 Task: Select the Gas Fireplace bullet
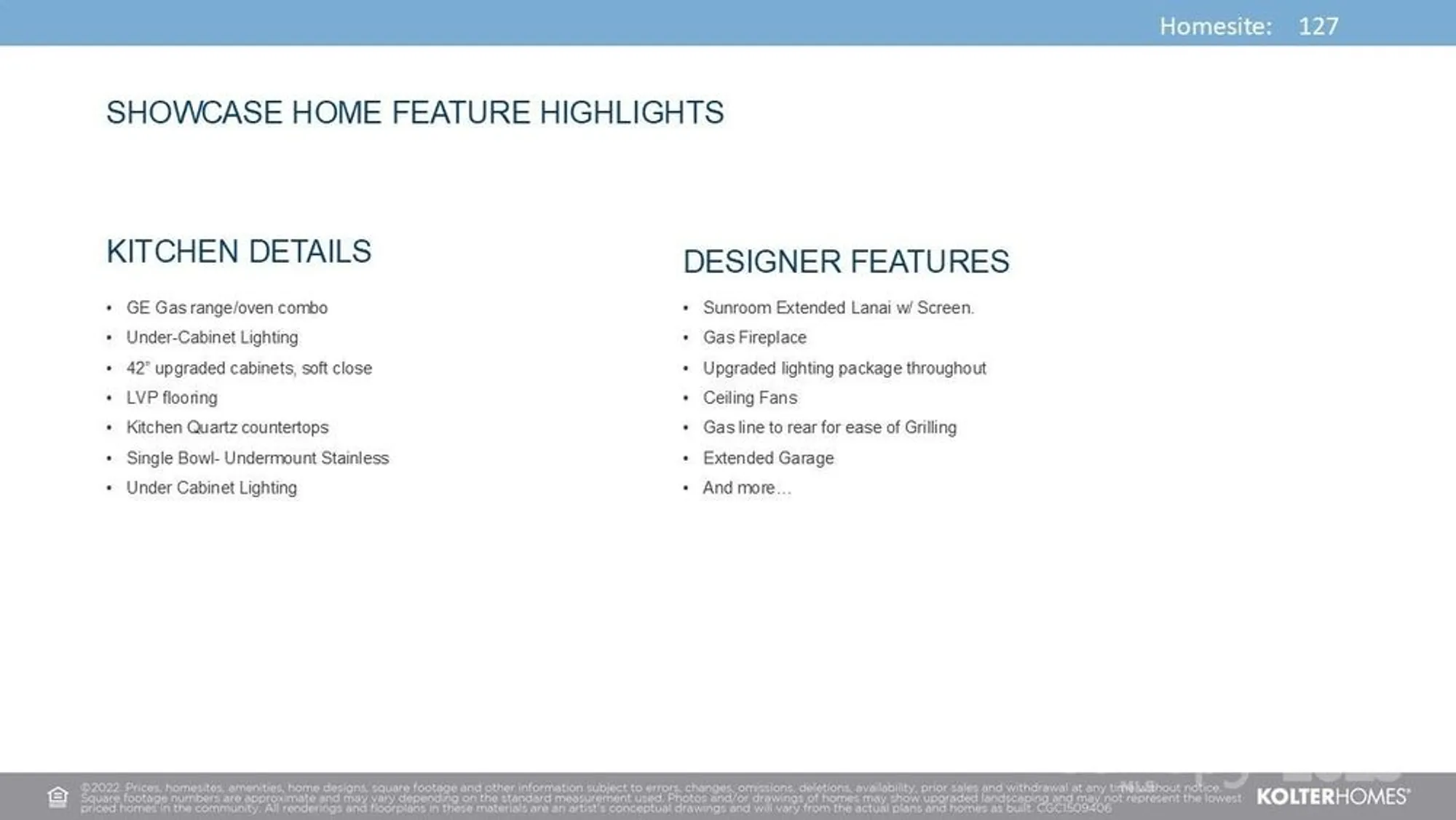[754, 338]
